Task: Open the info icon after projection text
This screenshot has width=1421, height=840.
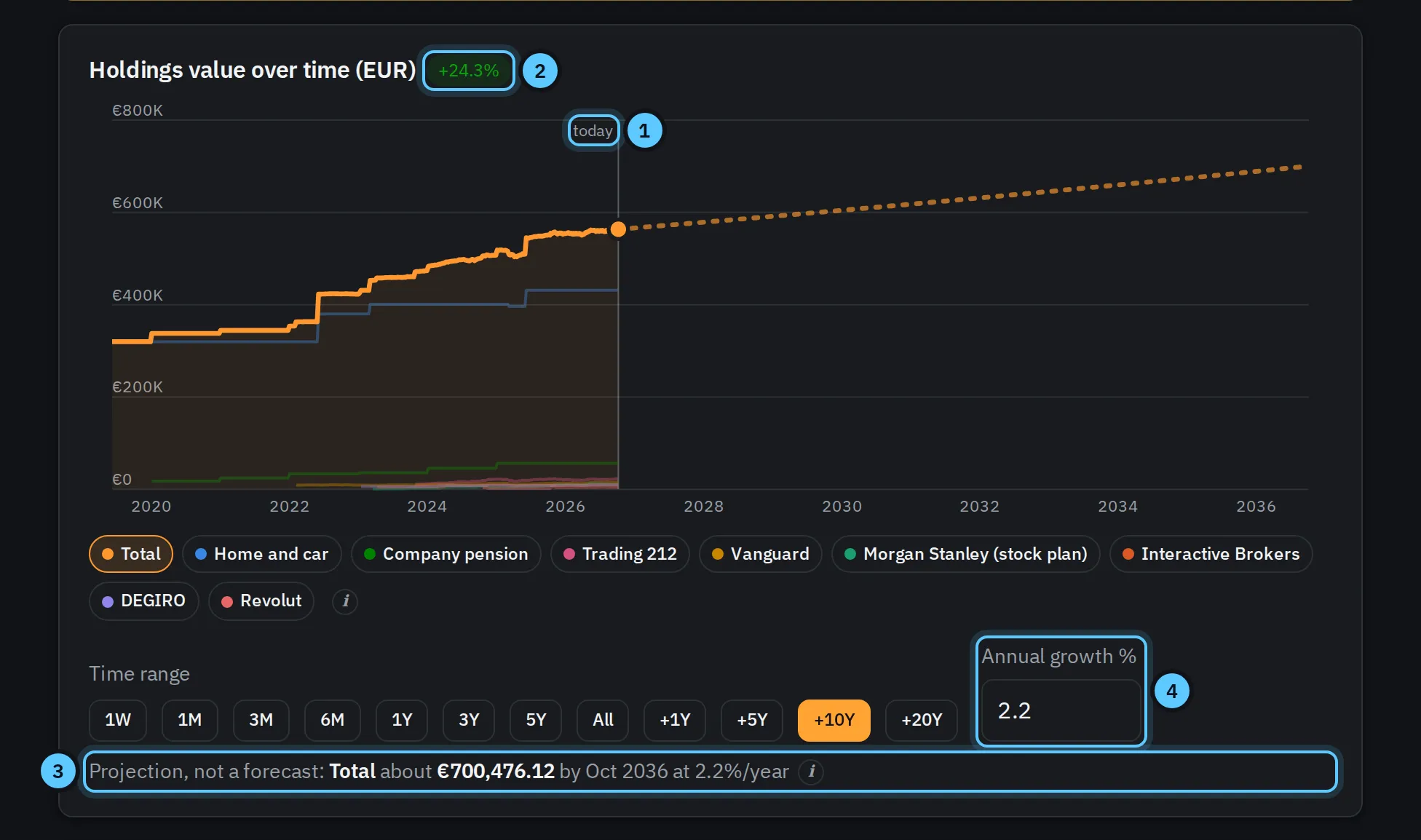Action: (x=811, y=772)
